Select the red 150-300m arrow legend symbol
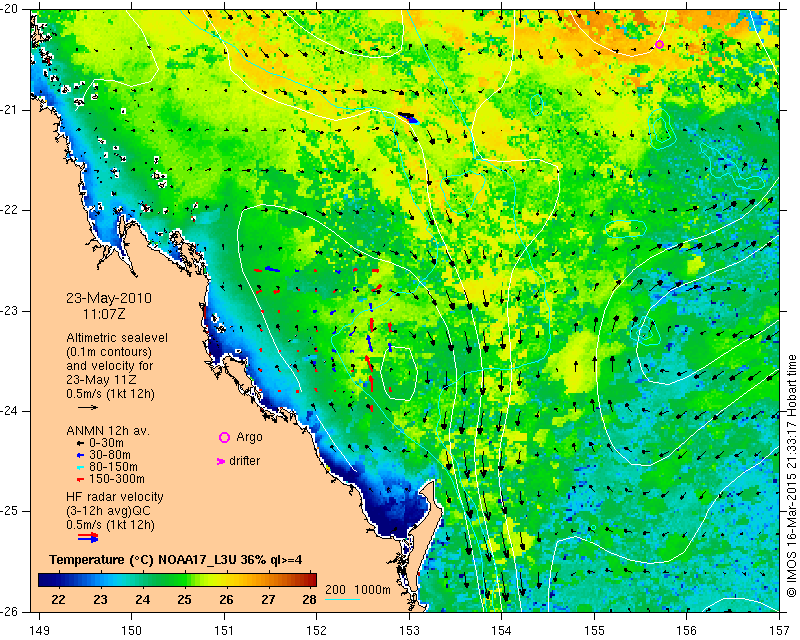Image resolution: width=800 pixels, height=640 pixels. pos(80,479)
